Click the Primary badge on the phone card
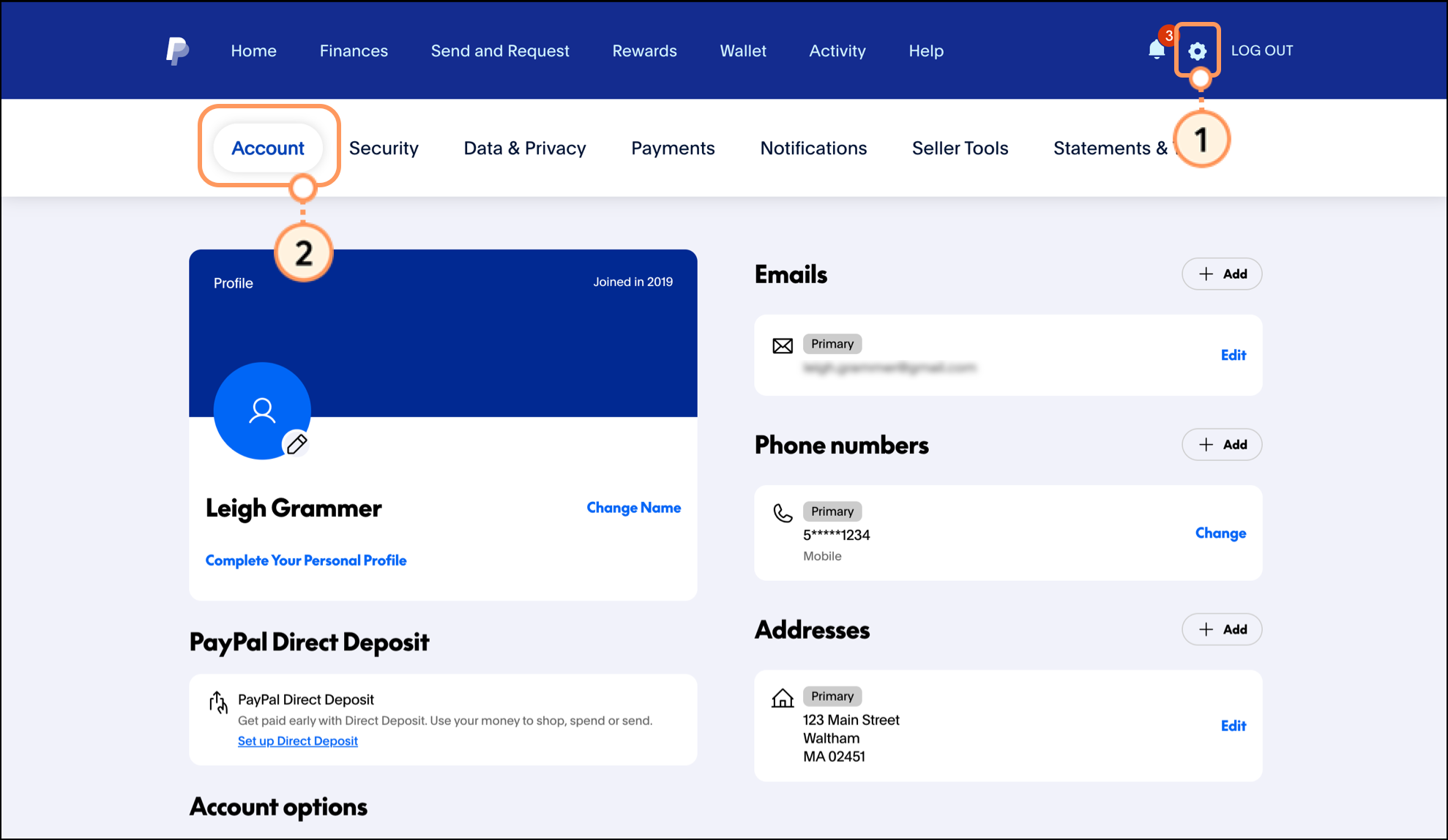This screenshot has height=840, width=1448. point(832,511)
